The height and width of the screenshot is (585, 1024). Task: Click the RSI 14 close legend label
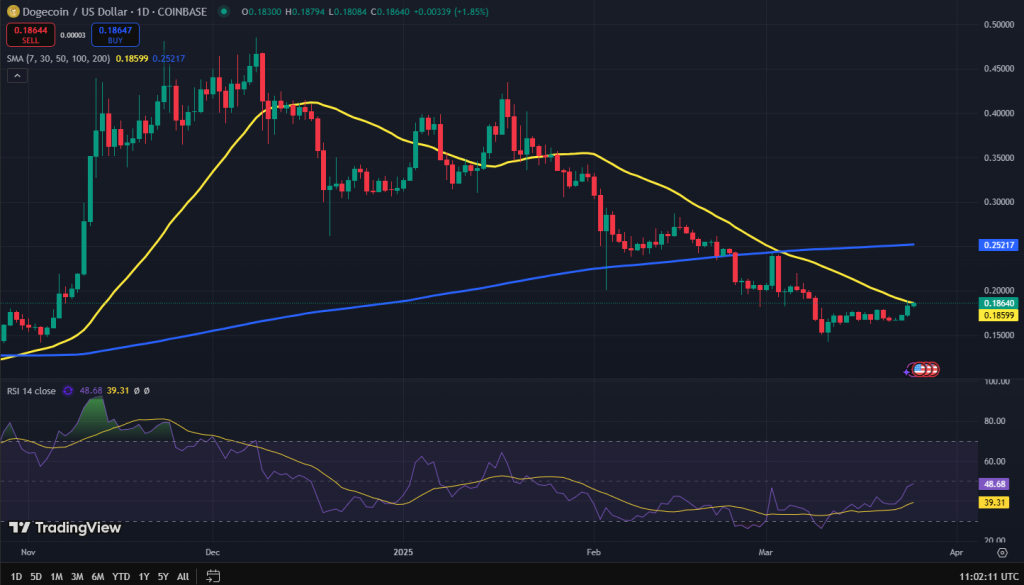pyautogui.click(x=31, y=391)
